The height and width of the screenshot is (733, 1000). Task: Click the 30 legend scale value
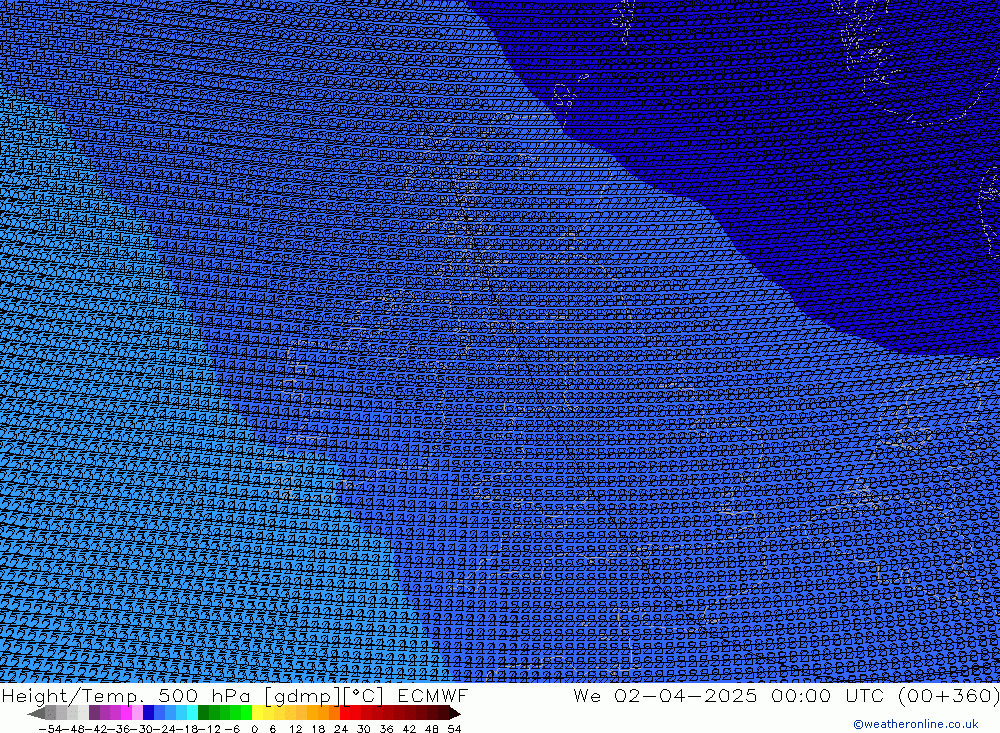pyautogui.click(x=364, y=729)
